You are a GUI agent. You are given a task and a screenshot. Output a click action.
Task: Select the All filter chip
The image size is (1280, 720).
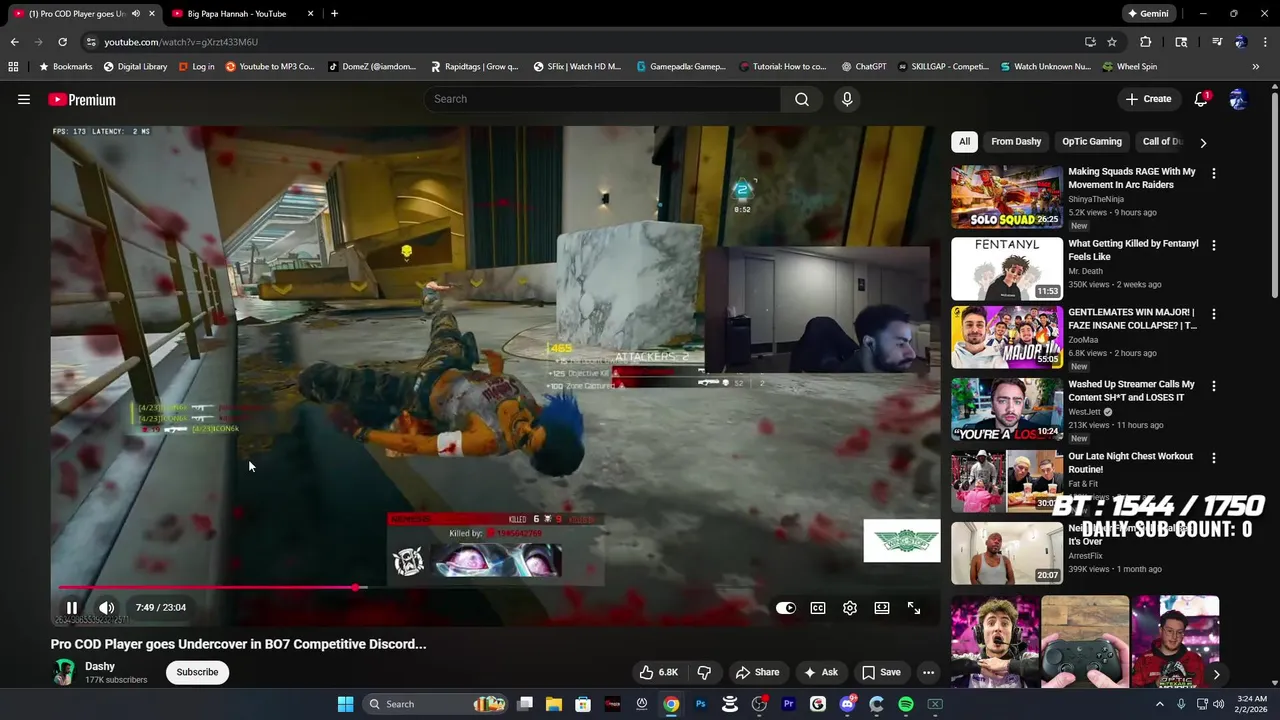964,142
